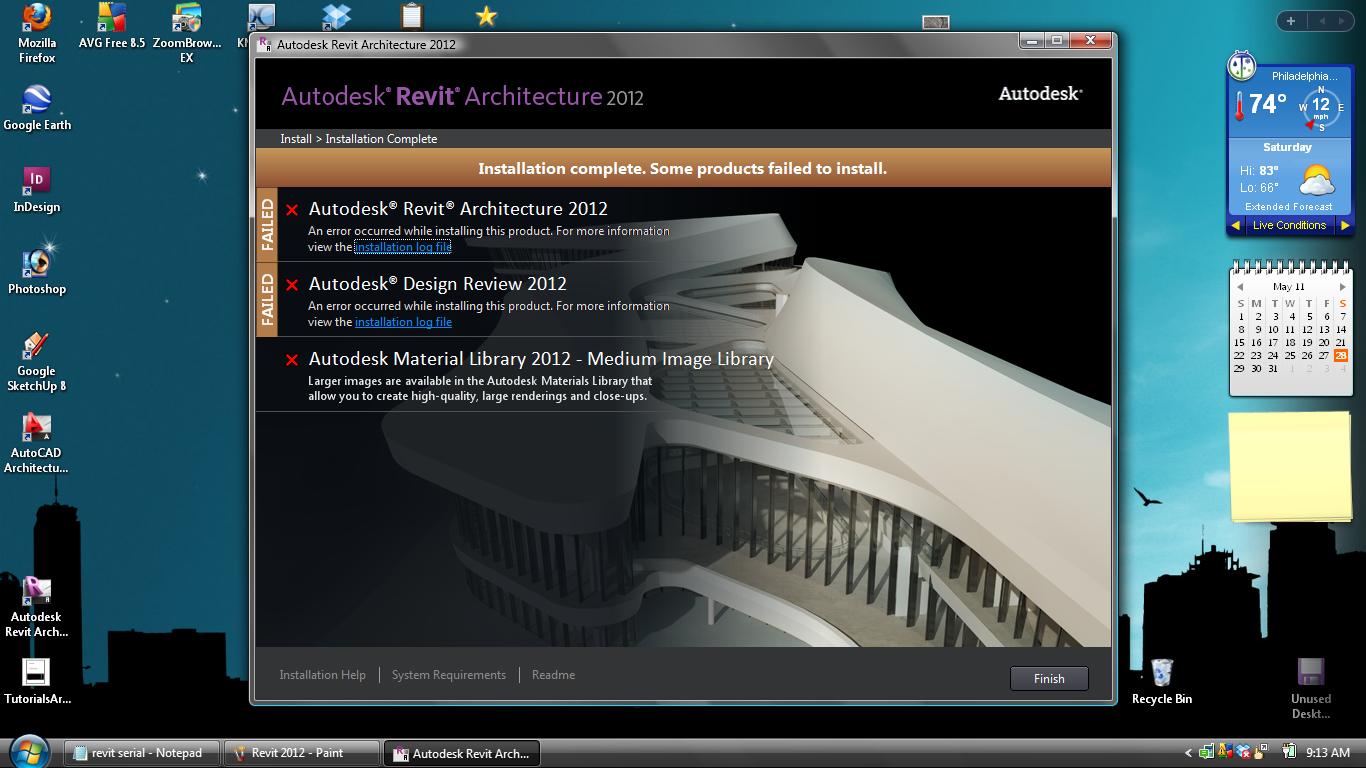Add gadget with sidebar plus button
The width and height of the screenshot is (1366, 768).
[1291, 21]
